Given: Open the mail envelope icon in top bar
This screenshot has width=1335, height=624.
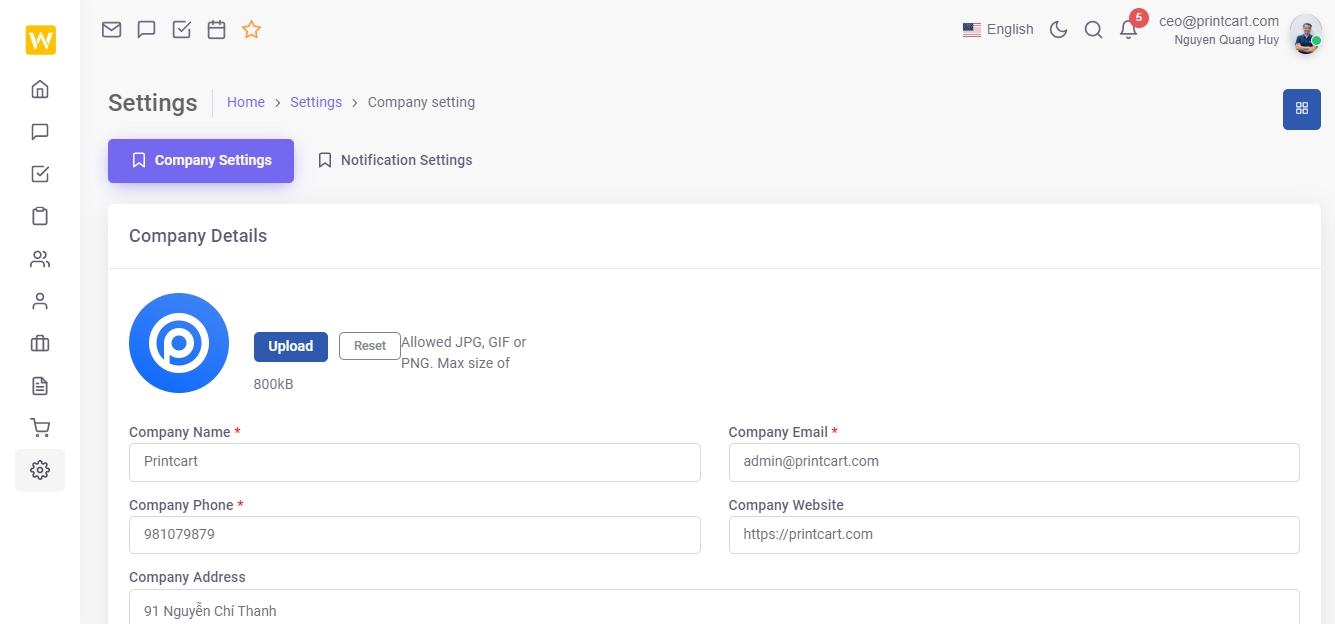Looking at the screenshot, I should 112,29.
